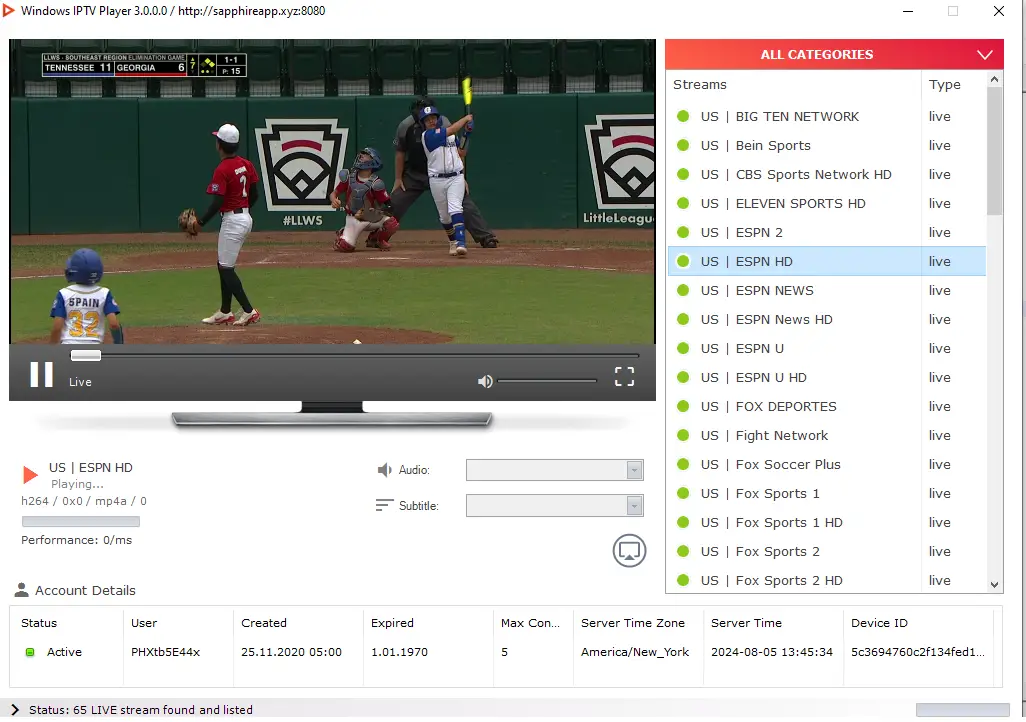The height and width of the screenshot is (722, 1026).
Task: Select the US | ESPN News HD stream
Action: pyautogui.click(x=826, y=319)
